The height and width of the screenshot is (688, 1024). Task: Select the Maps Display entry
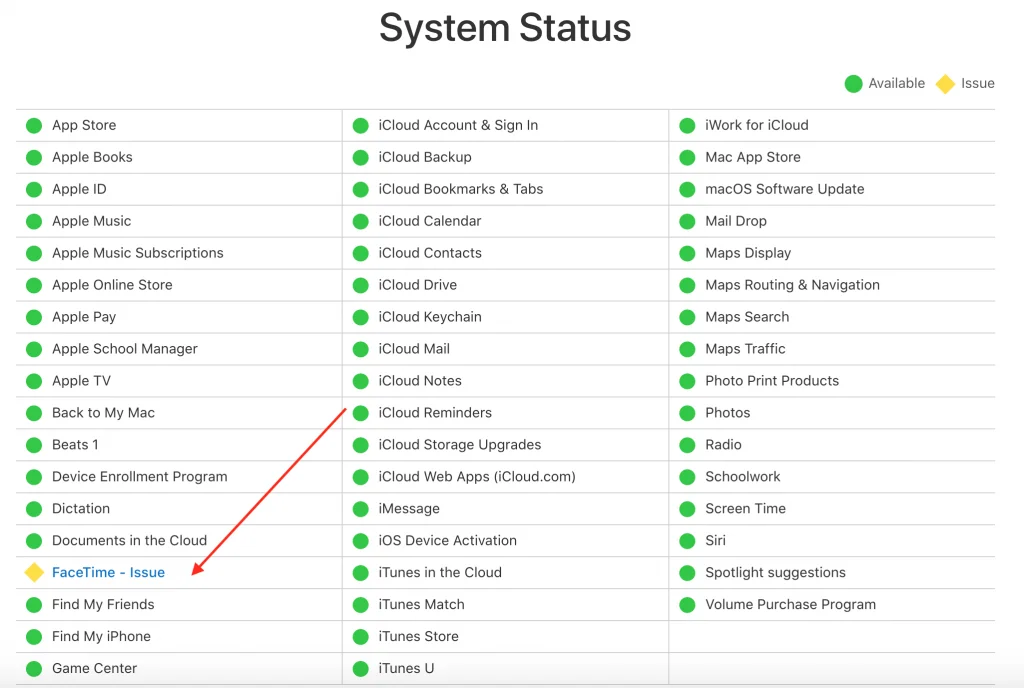point(748,253)
